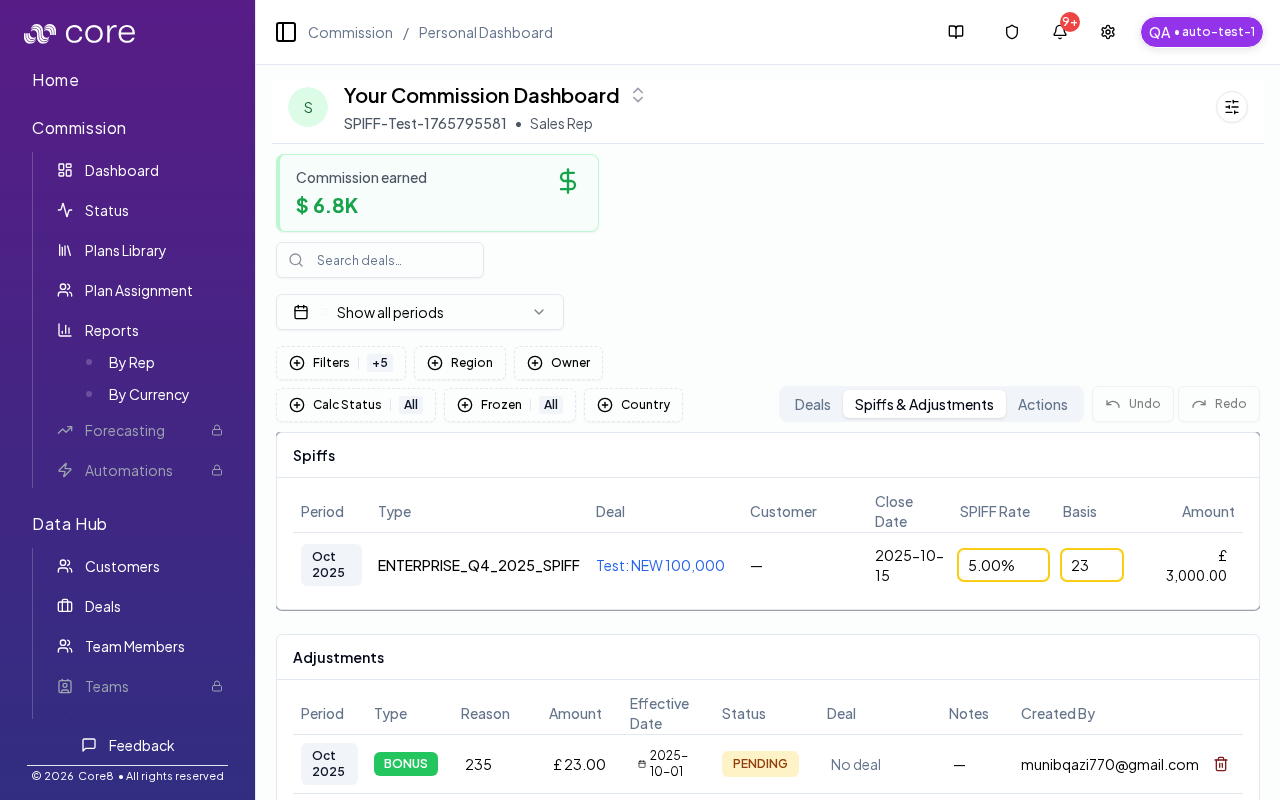1280x800 pixels.
Task: Edit the SPIFF Rate 5.00% field
Action: coord(1002,565)
